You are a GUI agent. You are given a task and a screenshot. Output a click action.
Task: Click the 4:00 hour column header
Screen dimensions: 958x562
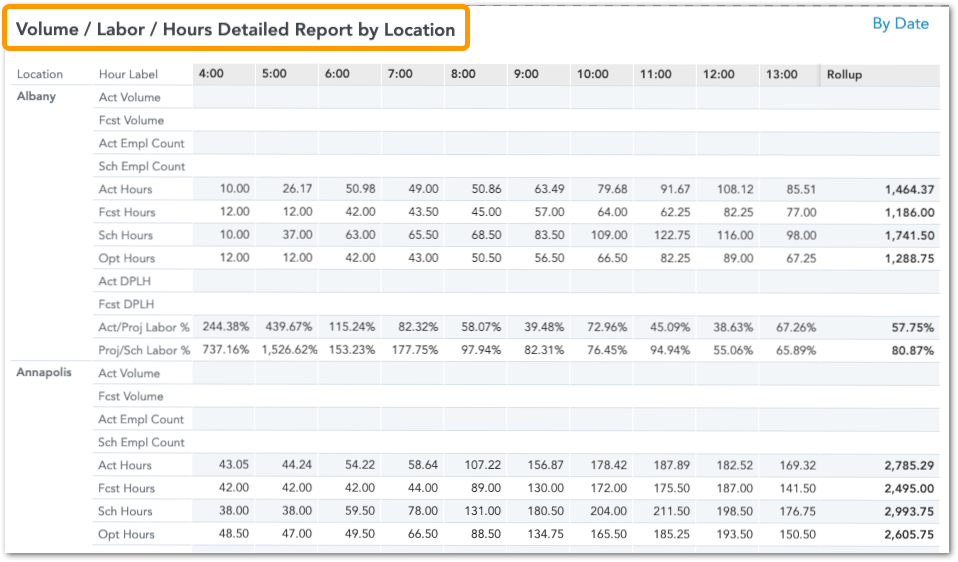(x=211, y=75)
